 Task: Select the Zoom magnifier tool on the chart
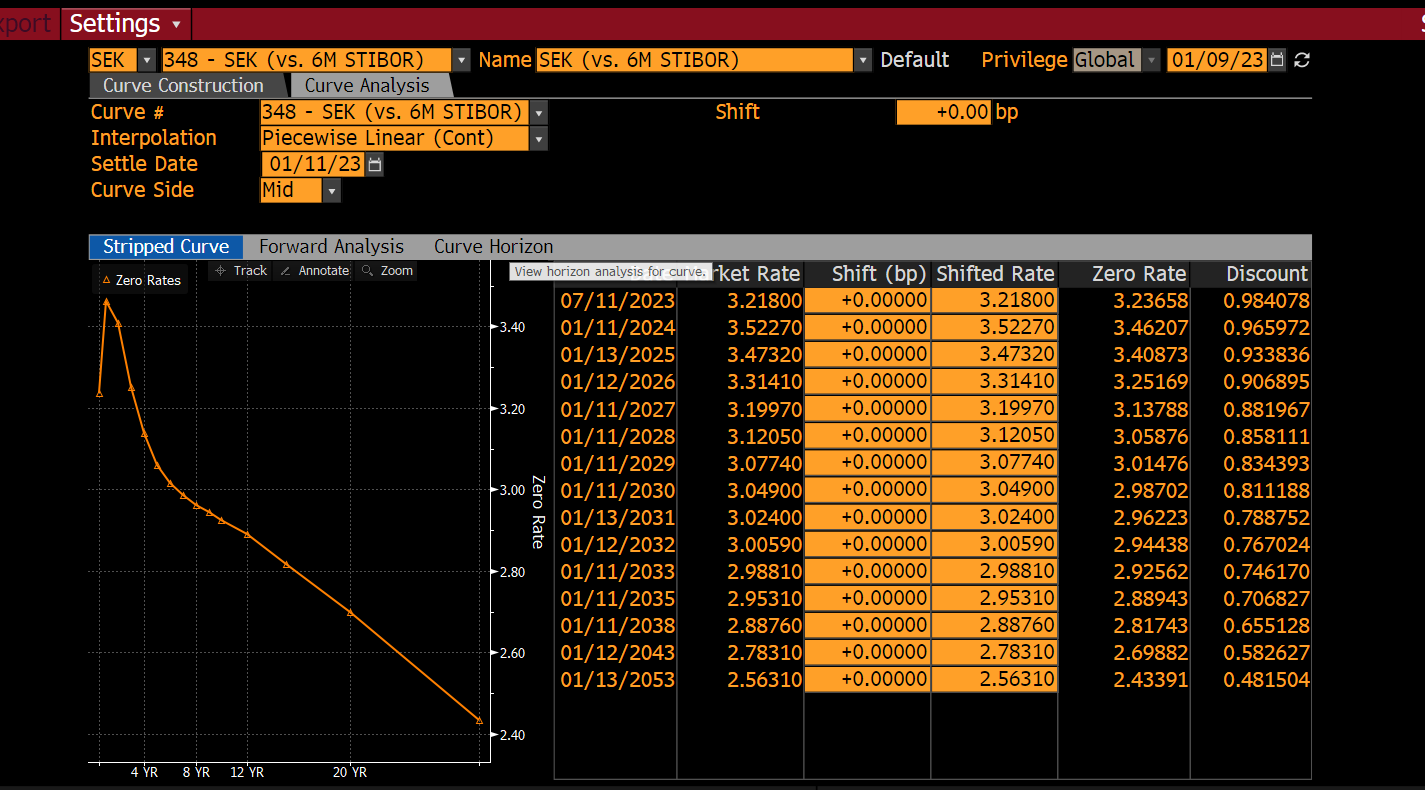click(x=386, y=270)
